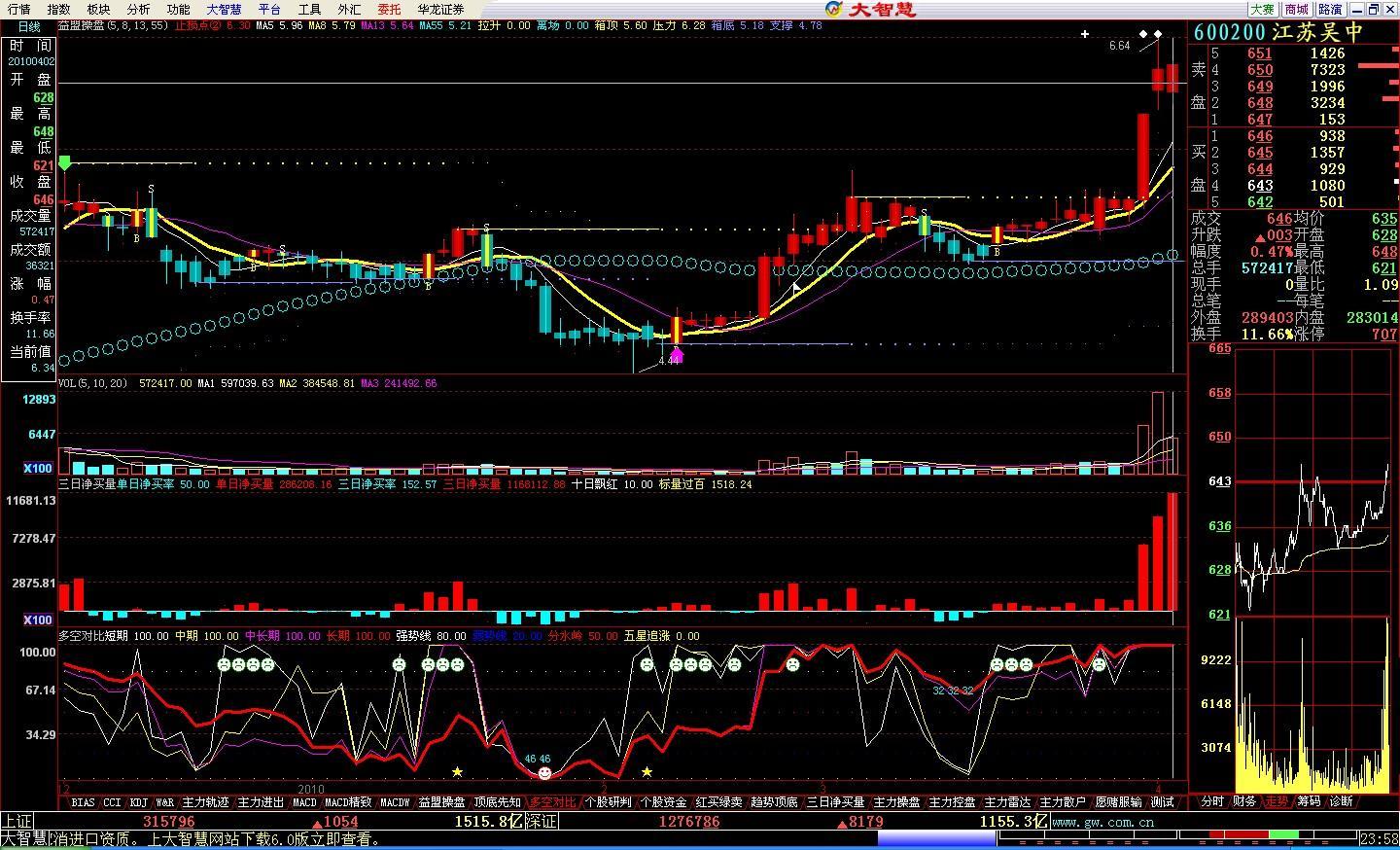Open the 诊断 tab in side panel
The width and height of the screenshot is (1400, 850).
click(1341, 801)
